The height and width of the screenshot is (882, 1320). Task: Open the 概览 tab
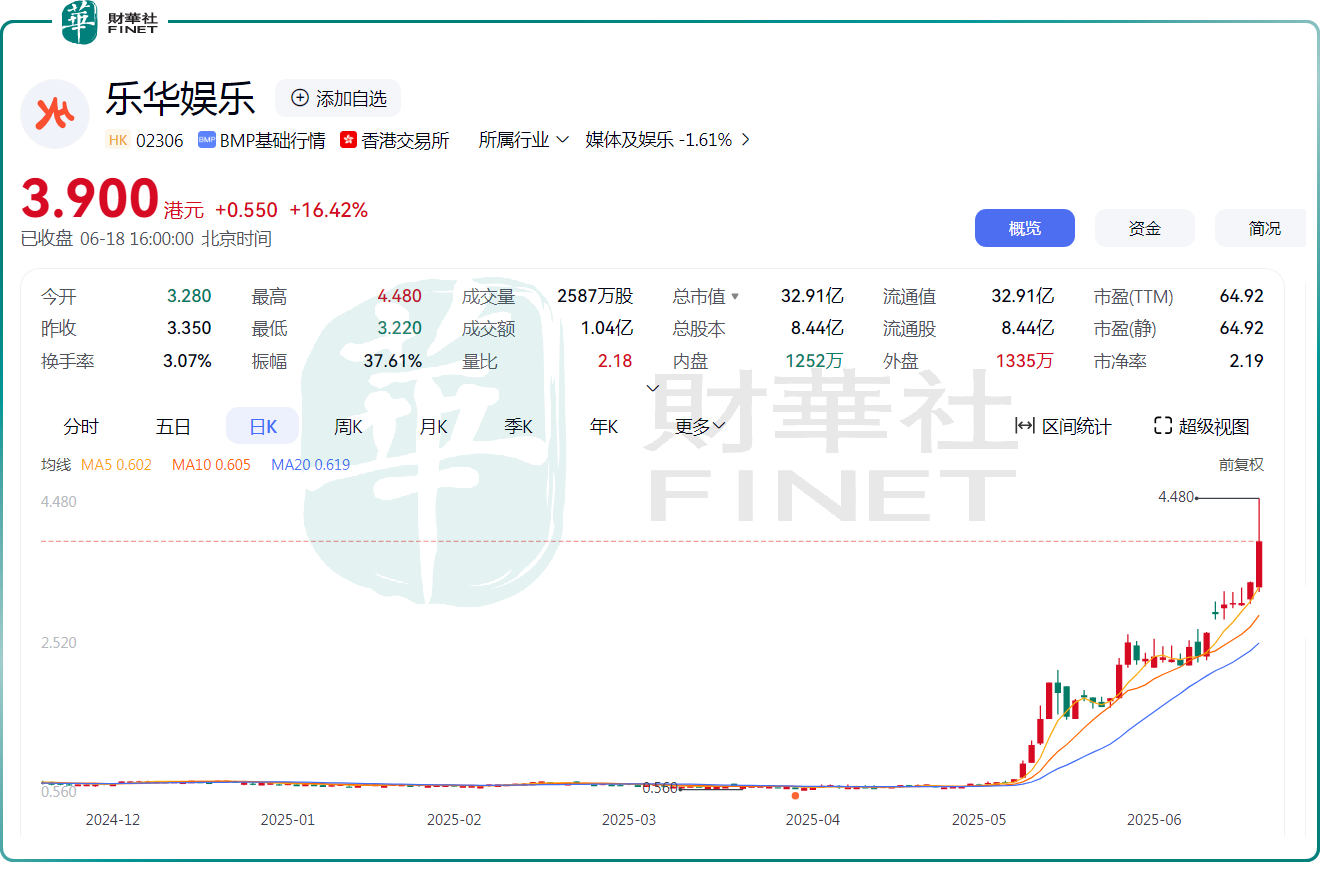click(x=1025, y=228)
